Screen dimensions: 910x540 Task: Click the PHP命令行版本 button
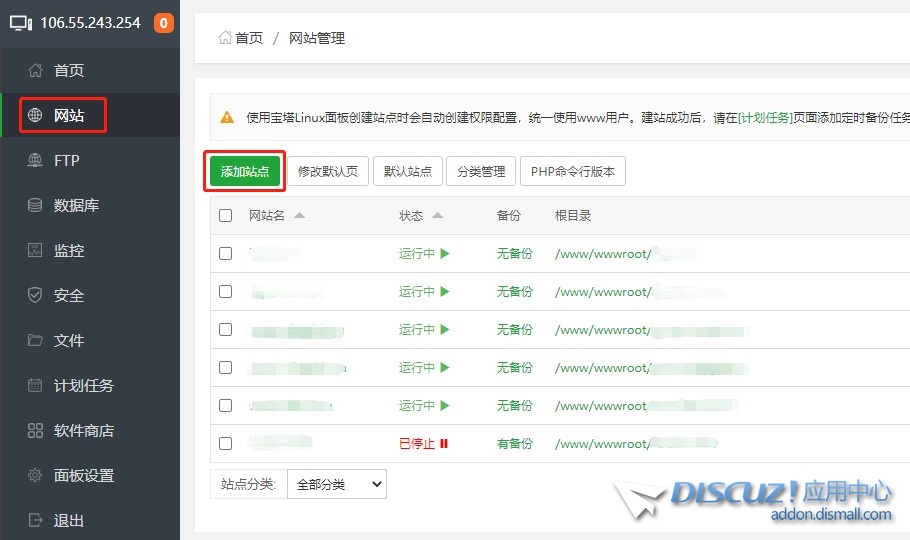pyautogui.click(x=573, y=171)
